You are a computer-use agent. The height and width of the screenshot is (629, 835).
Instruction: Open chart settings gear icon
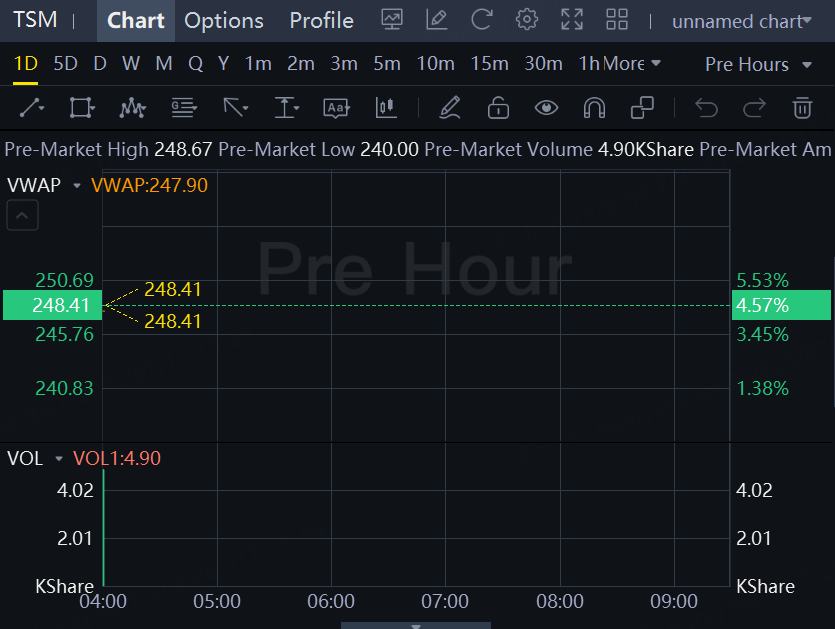click(527, 20)
